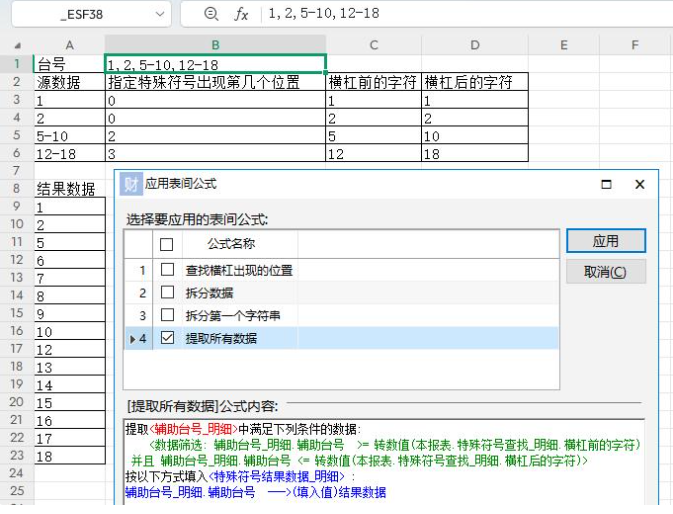This screenshot has height=514, width=673.
Task: Toggle the header select-all checkbox
Action: pos(167,244)
